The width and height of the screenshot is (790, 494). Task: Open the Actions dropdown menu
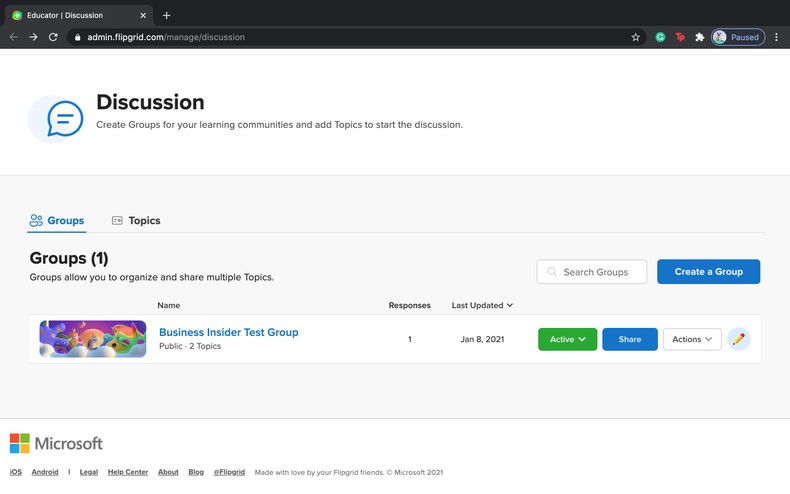692,339
